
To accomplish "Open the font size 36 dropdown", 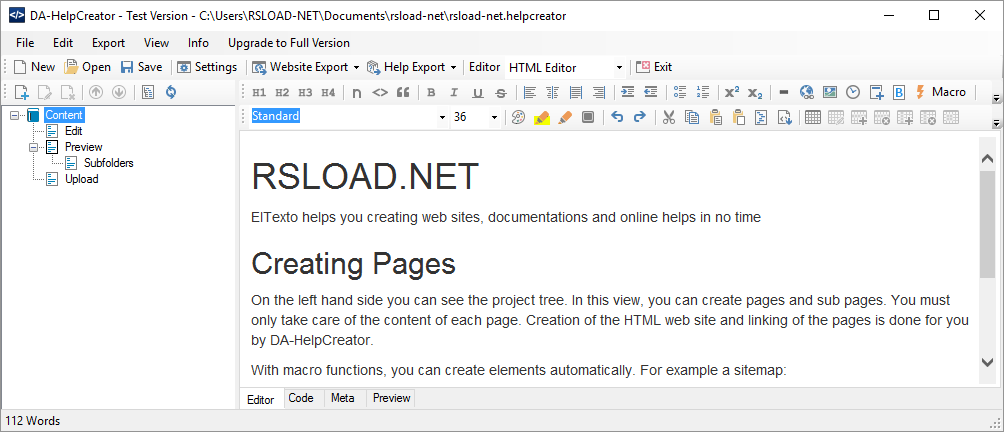I will coord(494,117).
